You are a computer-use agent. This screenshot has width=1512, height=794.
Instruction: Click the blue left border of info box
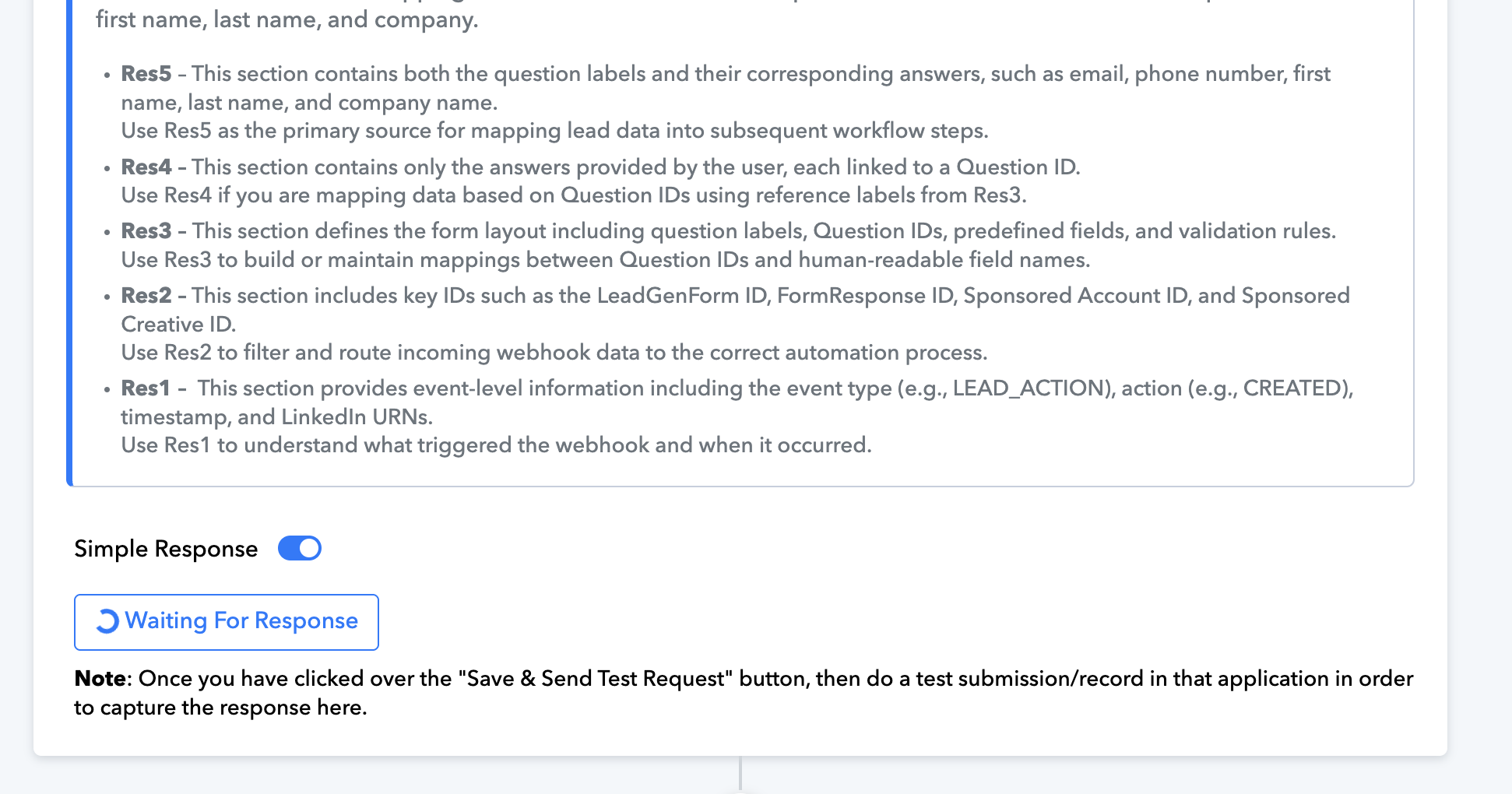69,241
